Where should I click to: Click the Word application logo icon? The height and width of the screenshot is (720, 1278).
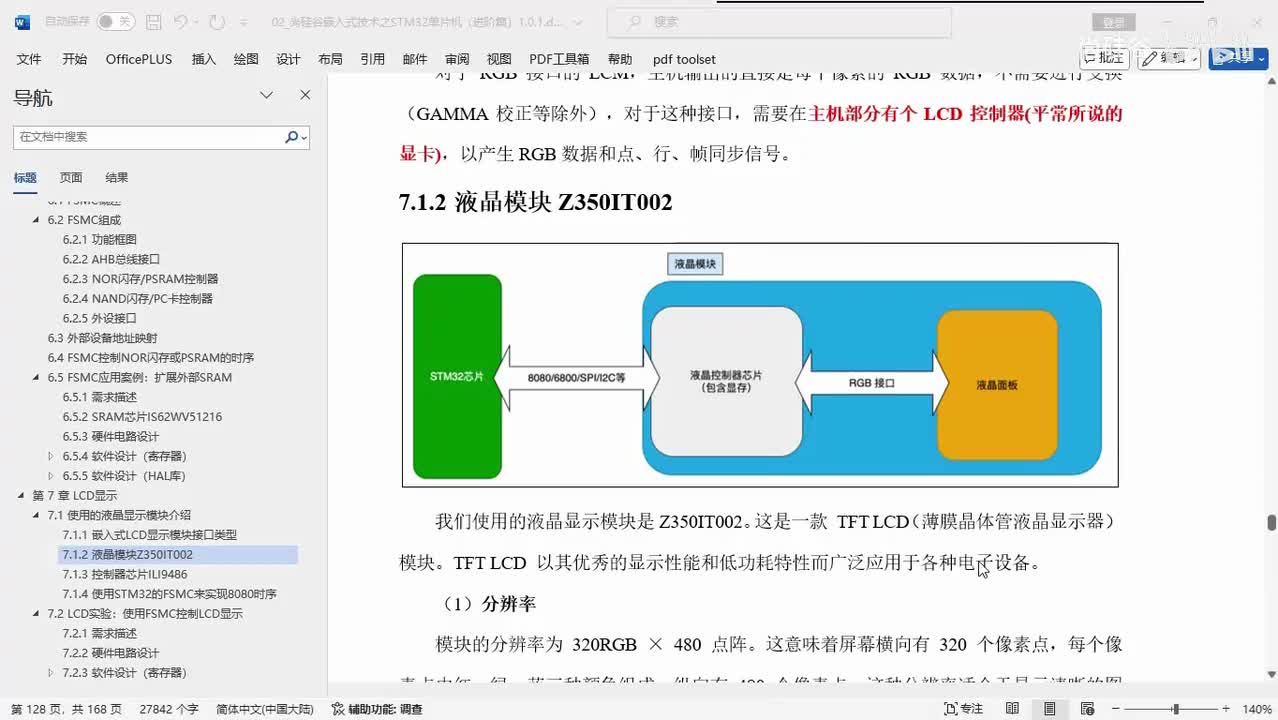[x=23, y=21]
